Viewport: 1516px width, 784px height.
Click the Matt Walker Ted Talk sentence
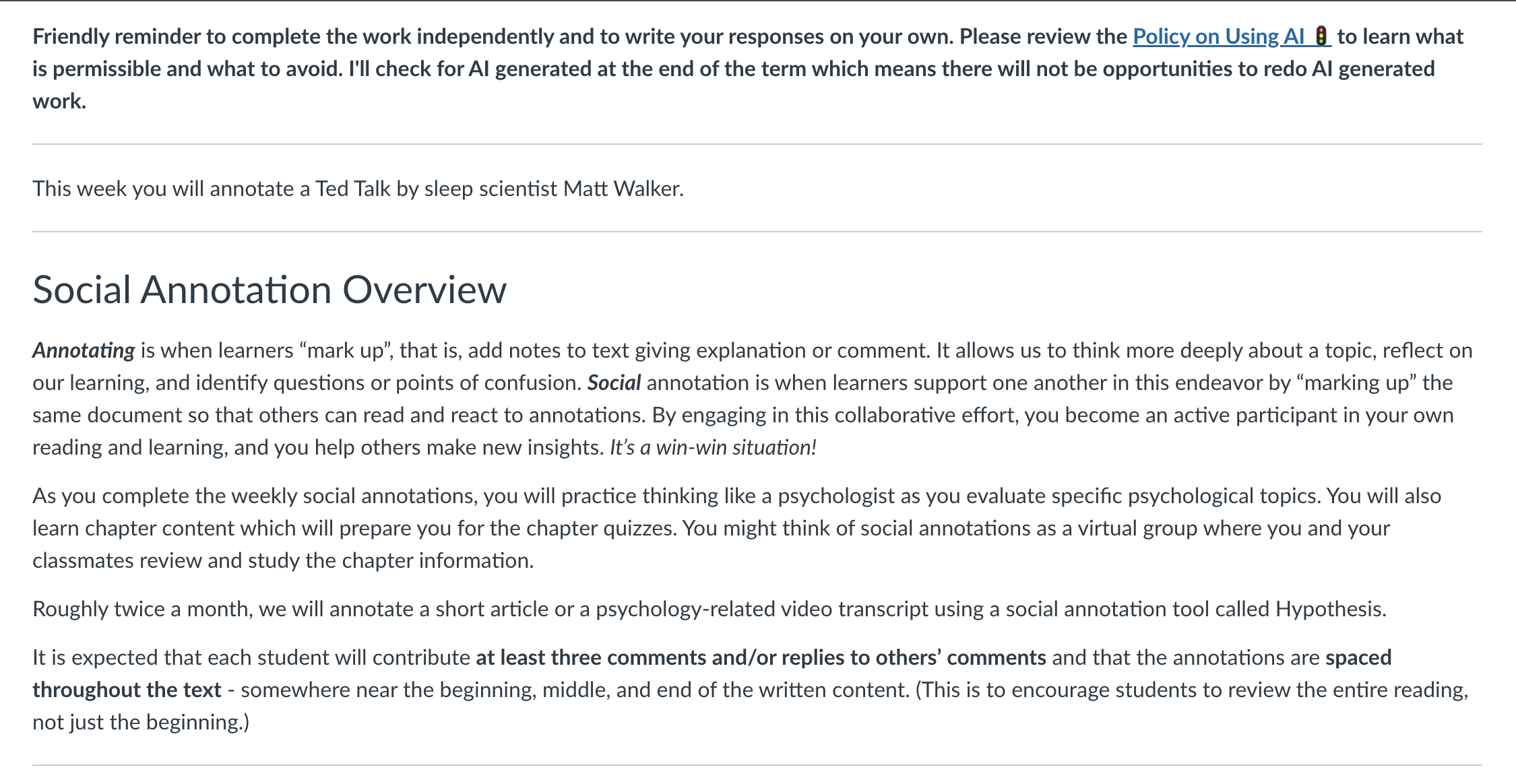pyautogui.click(x=358, y=189)
